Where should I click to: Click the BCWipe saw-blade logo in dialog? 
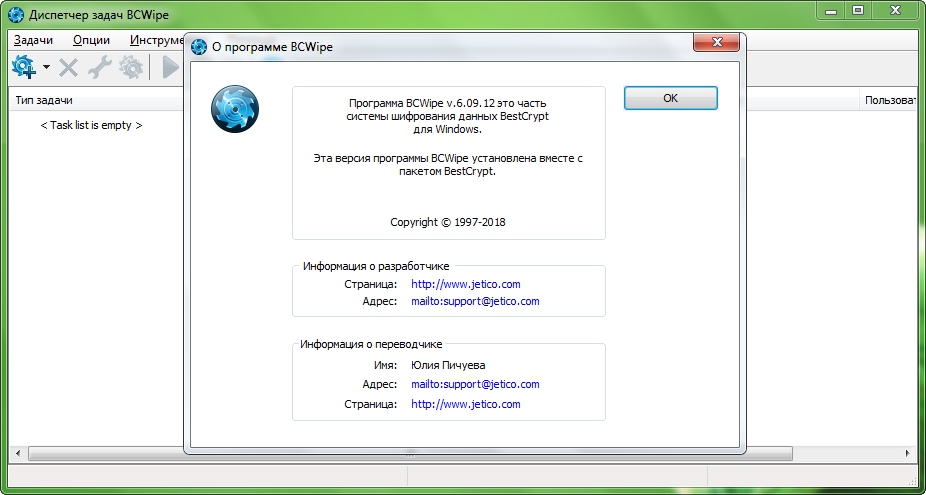234,109
